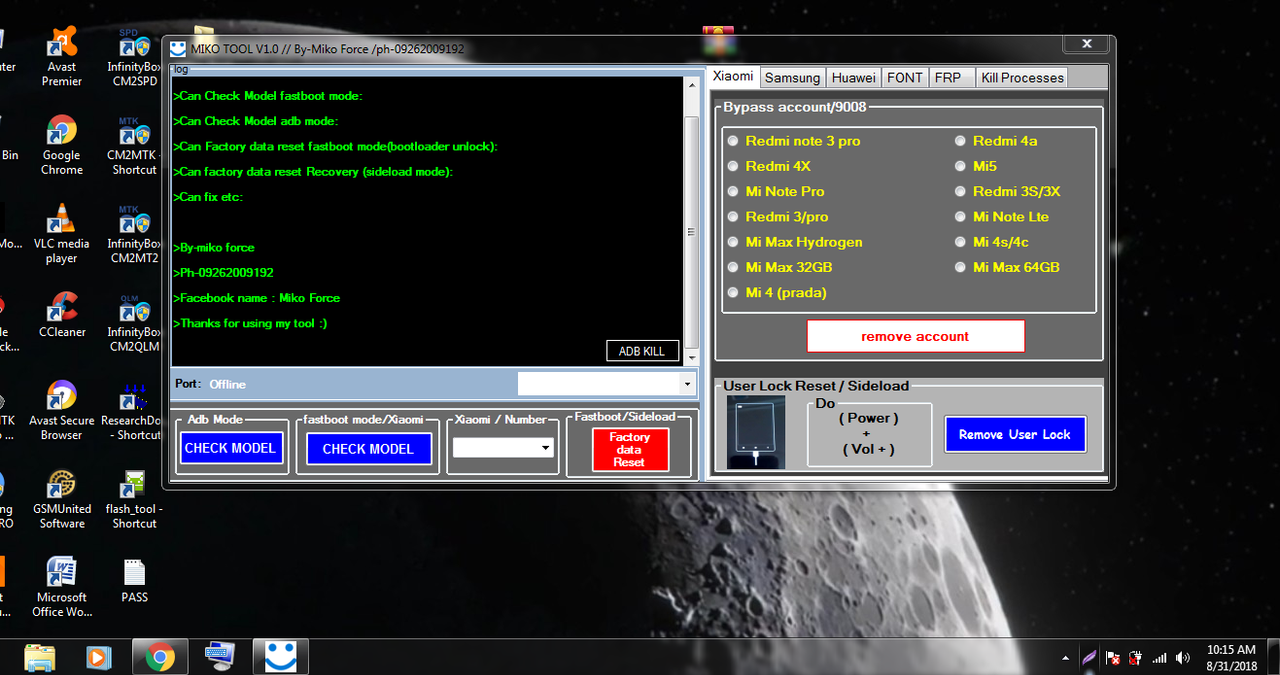
Task: Select Redmi 3/pro radio button
Action: point(734,217)
